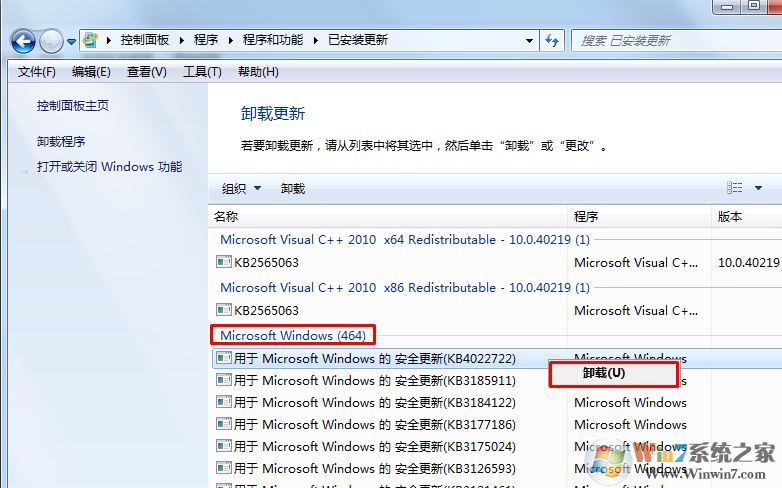Screen dimensions: 782x488
Task: Sort by the 程序 column header
Action: [639, 217]
